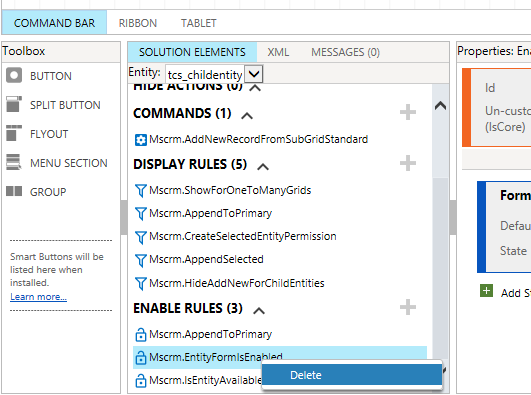
Task: Pick the Flyout icon in Toolbox
Action: click(14, 133)
